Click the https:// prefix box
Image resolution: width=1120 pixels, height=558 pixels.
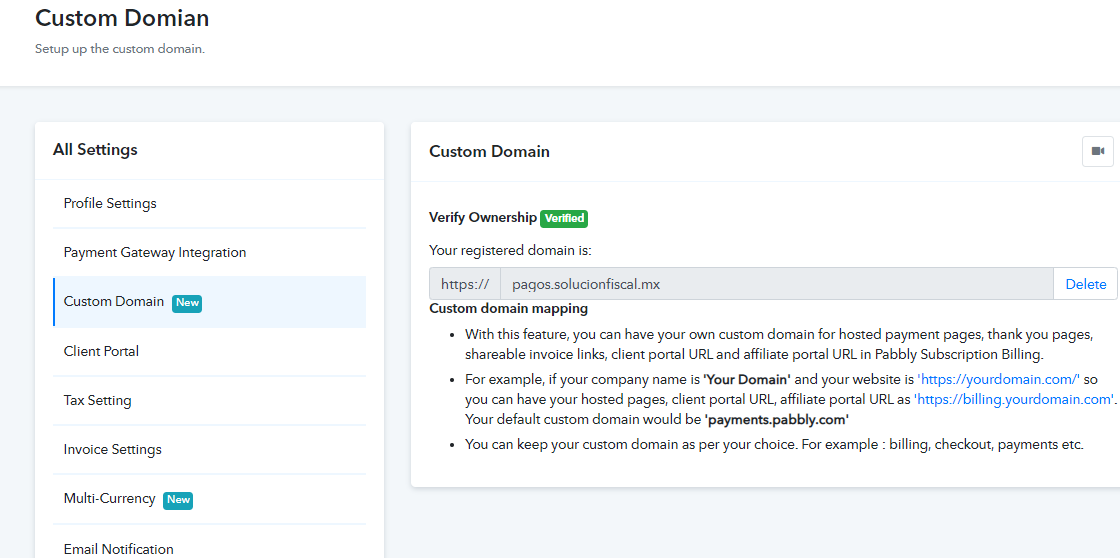coord(465,284)
